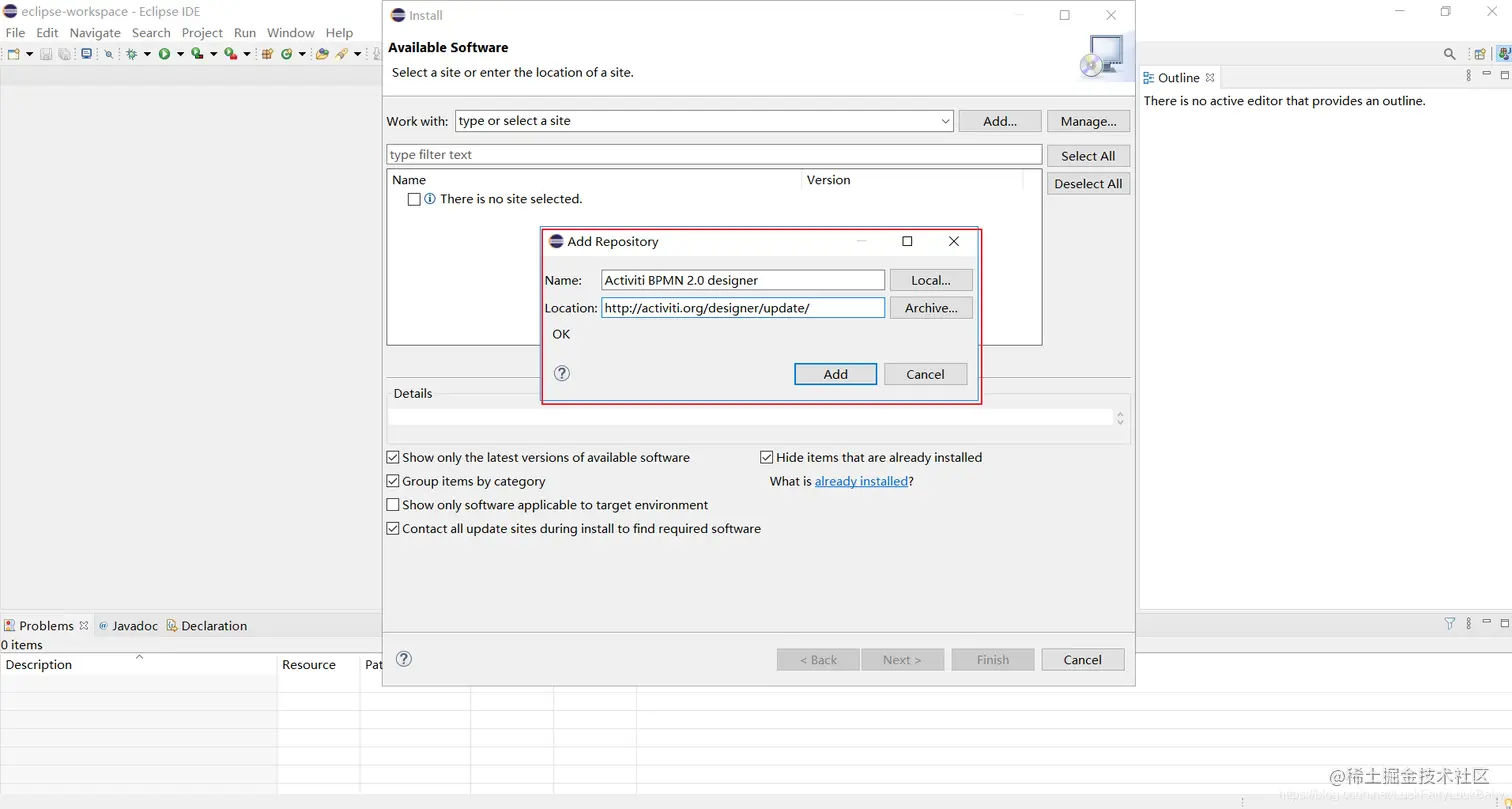Click the New Java Class icon
The width and height of the screenshot is (1512, 809).
pyautogui.click(x=286, y=54)
